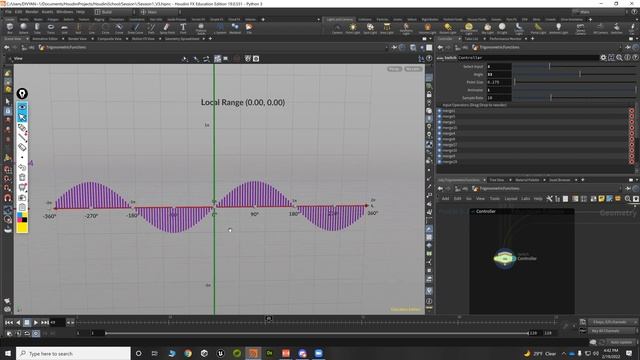
Task: Toggle the eye visibility annotation tool
Action: click(x=22, y=107)
